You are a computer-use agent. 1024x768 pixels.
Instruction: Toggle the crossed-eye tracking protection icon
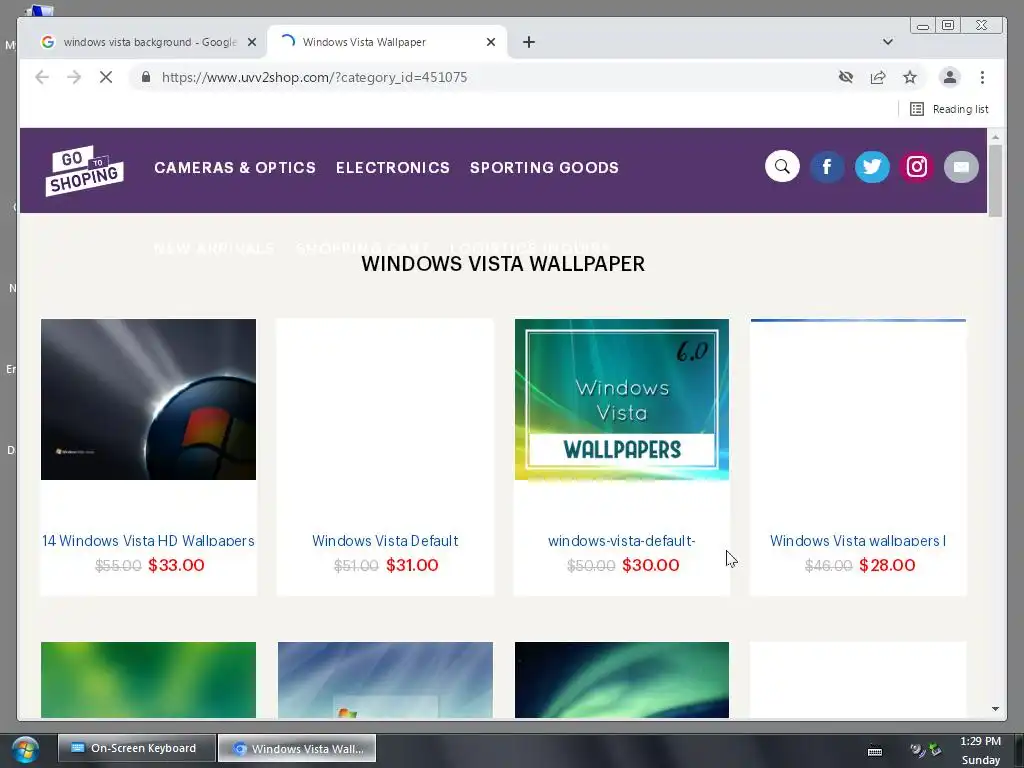click(846, 78)
